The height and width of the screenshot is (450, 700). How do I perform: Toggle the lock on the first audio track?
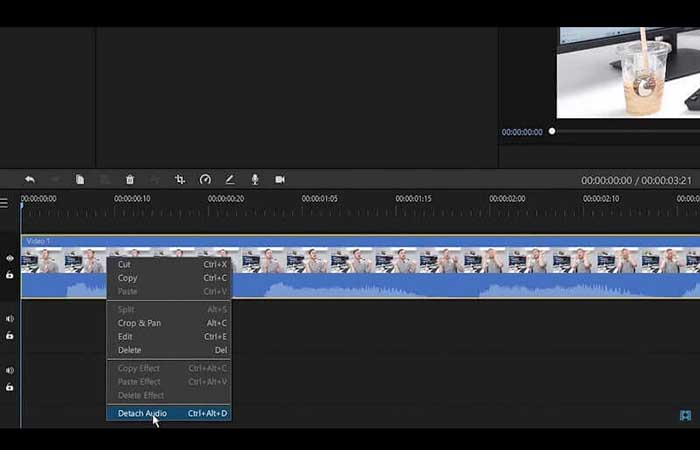click(10, 335)
